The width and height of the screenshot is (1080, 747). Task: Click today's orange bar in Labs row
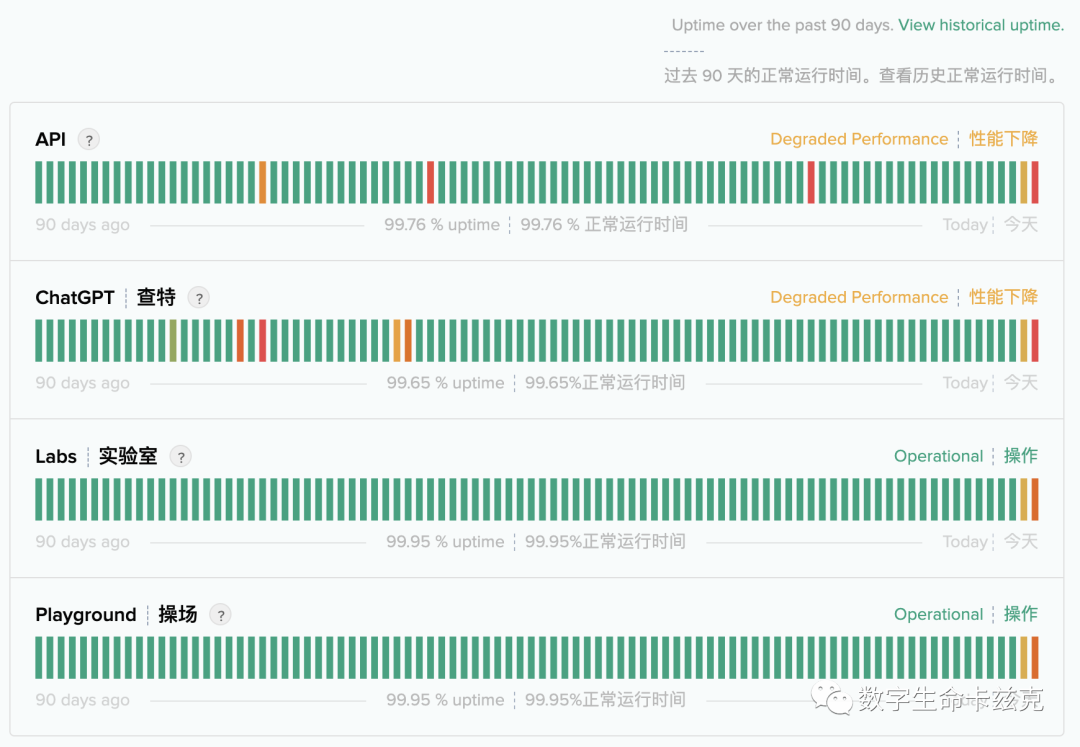click(1035, 499)
